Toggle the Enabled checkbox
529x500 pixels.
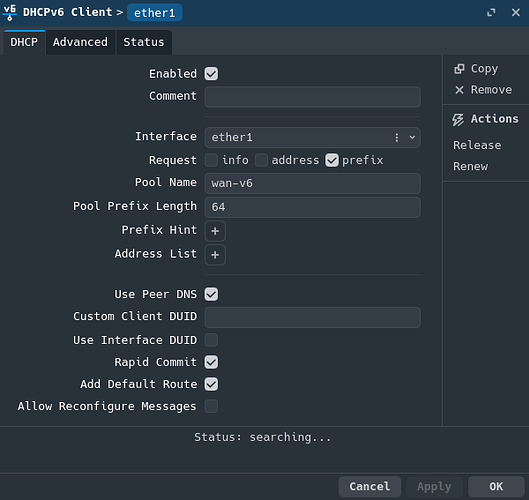click(x=211, y=74)
